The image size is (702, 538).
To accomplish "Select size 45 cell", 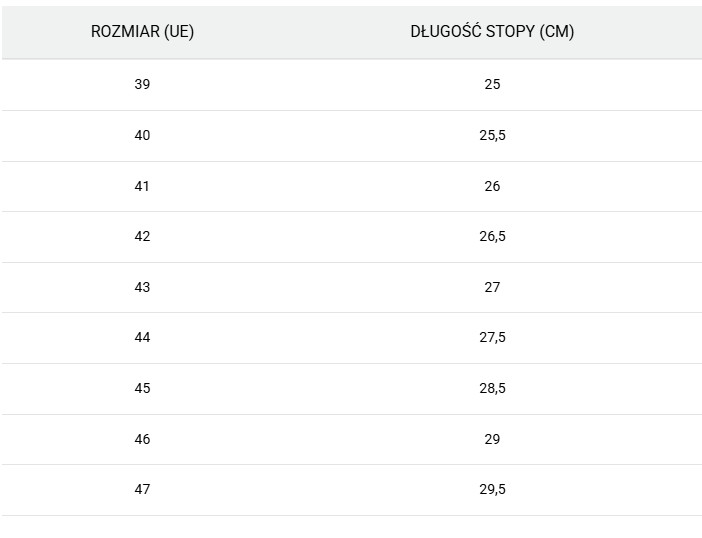I will (x=142, y=388).
